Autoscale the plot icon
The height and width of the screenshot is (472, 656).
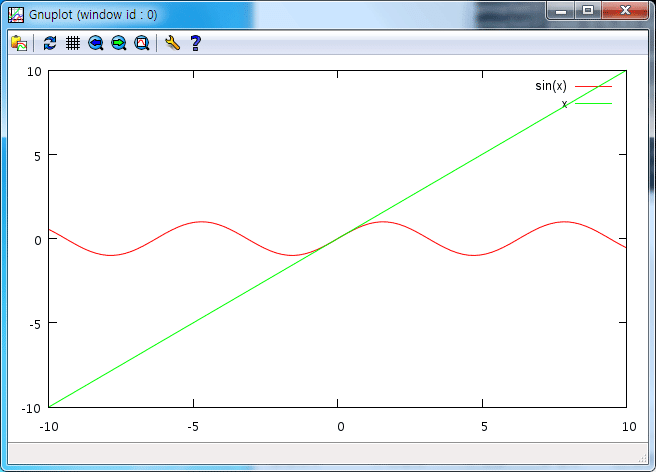point(142,43)
